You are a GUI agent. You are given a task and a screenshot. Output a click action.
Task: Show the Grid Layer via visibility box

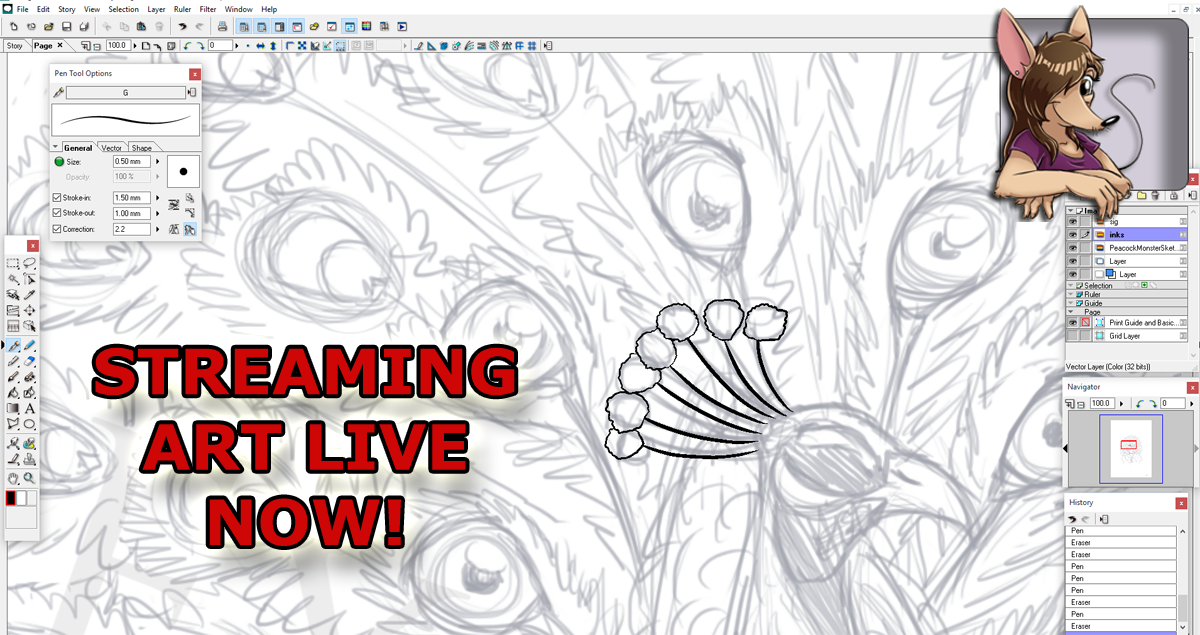coord(1073,335)
